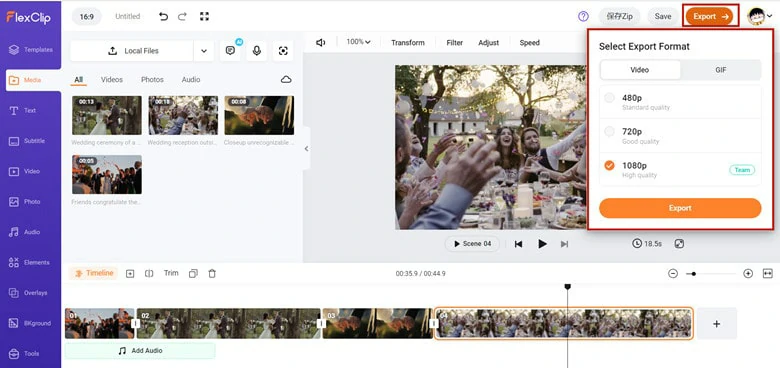Viewport: 780px width, 368px height.
Task: Click the redo arrow icon
Action: click(182, 16)
